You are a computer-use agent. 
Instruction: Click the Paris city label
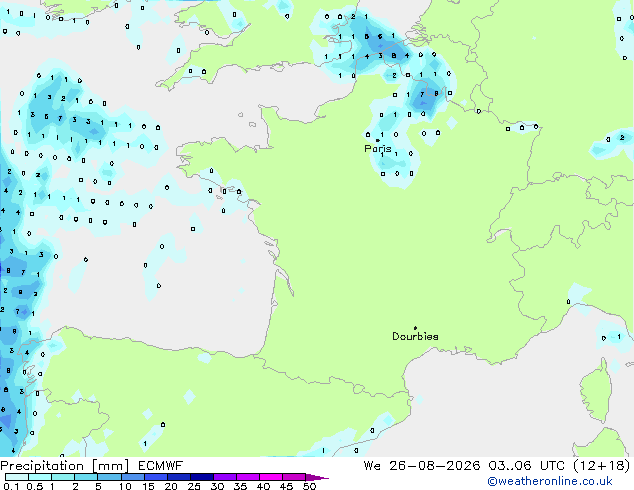coord(378,148)
